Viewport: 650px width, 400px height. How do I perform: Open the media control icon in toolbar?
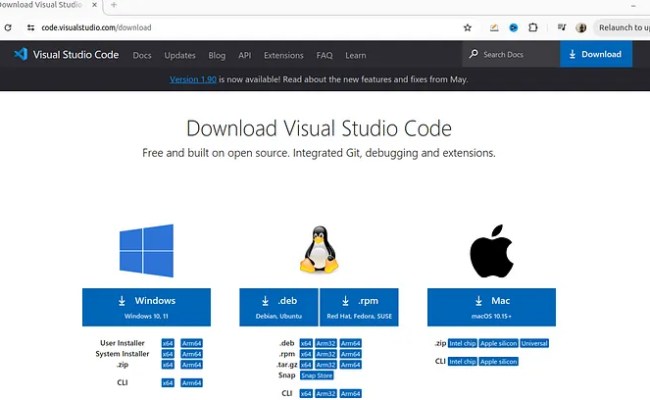click(x=562, y=27)
